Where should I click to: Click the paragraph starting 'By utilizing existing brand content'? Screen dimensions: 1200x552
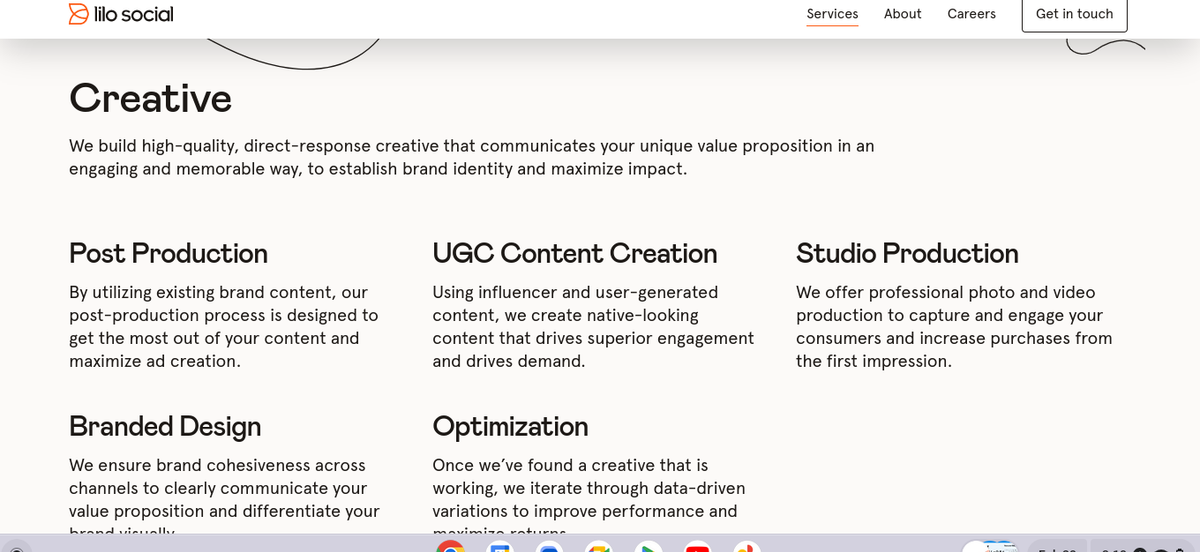coord(224,327)
